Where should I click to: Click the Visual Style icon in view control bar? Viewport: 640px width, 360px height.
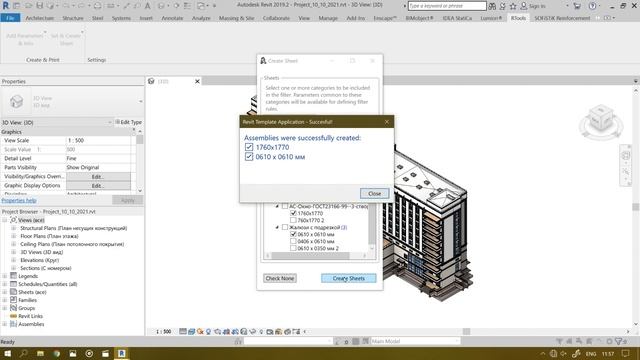pos(191,331)
